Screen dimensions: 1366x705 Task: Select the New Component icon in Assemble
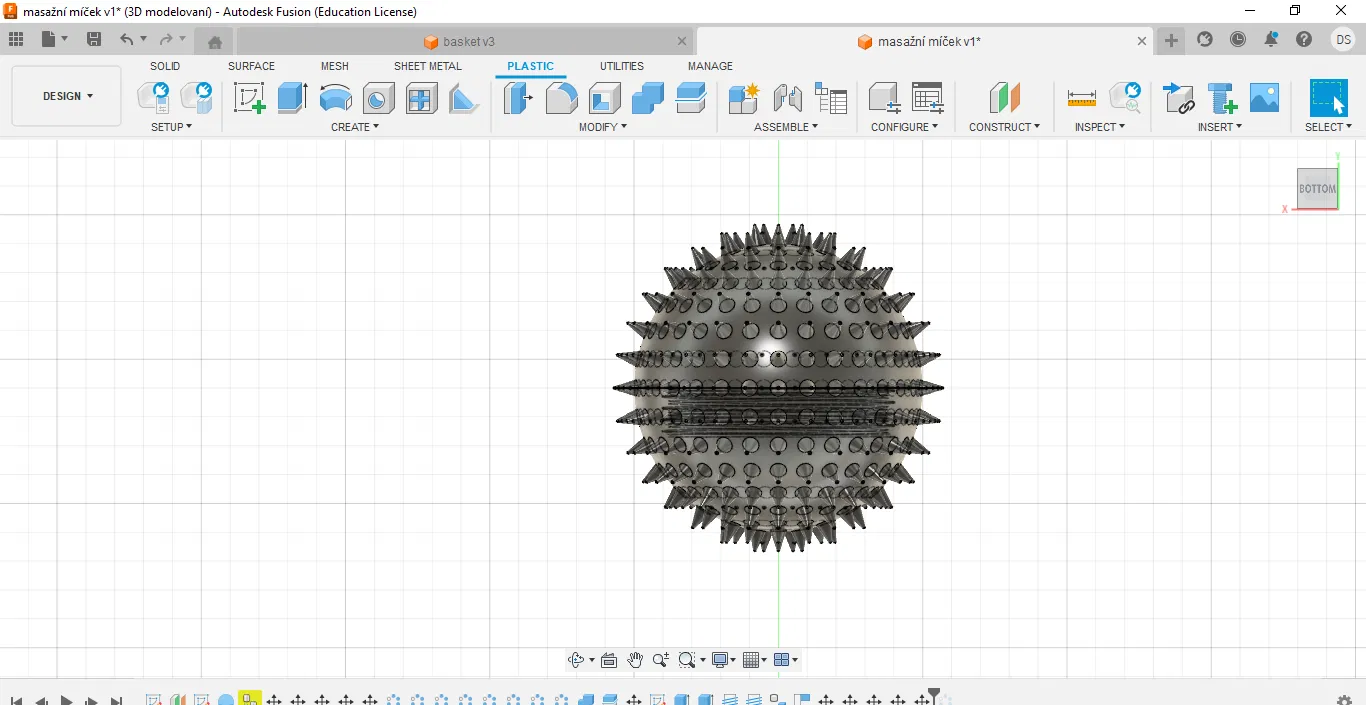743,98
